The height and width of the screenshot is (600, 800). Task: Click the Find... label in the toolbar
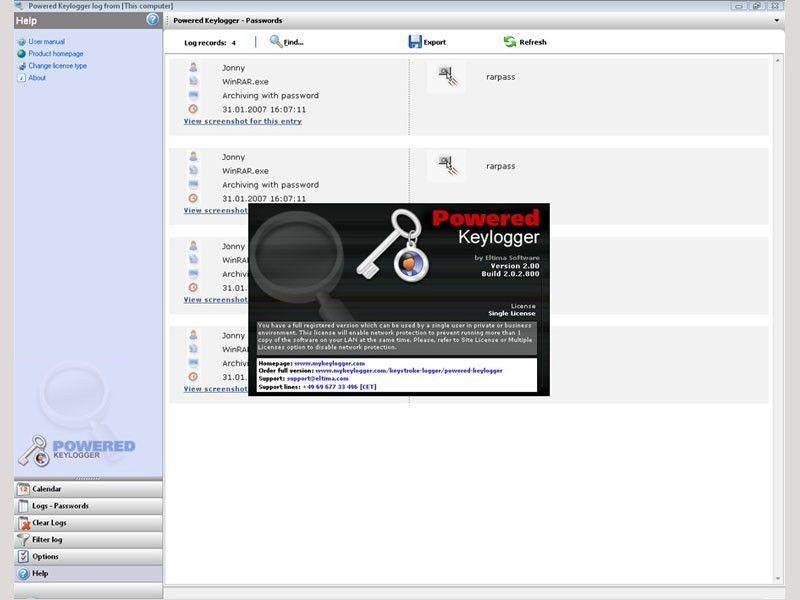click(x=293, y=42)
